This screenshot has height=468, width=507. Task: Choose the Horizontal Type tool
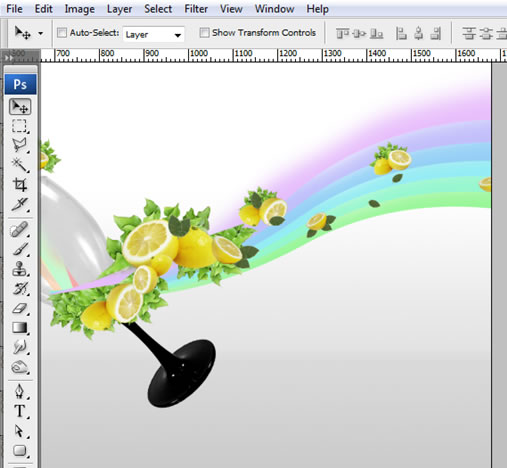20,411
